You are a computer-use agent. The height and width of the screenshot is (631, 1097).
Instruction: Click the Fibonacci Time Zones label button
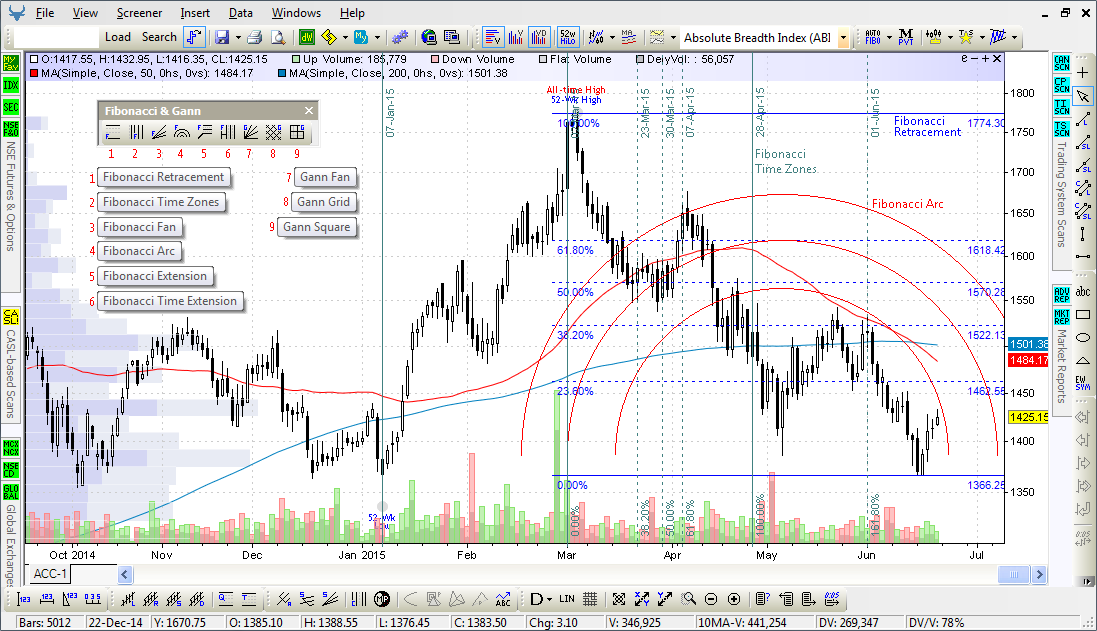(x=161, y=201)
